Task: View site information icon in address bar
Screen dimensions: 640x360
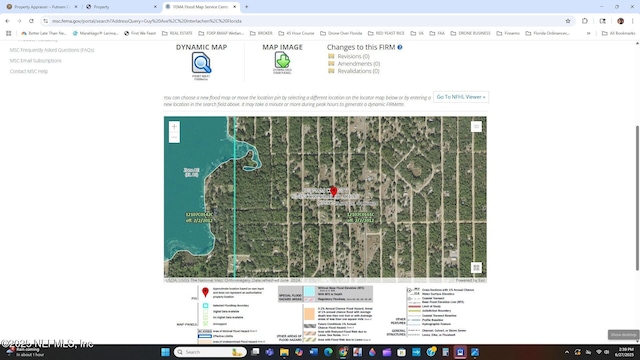Action: 45,21
